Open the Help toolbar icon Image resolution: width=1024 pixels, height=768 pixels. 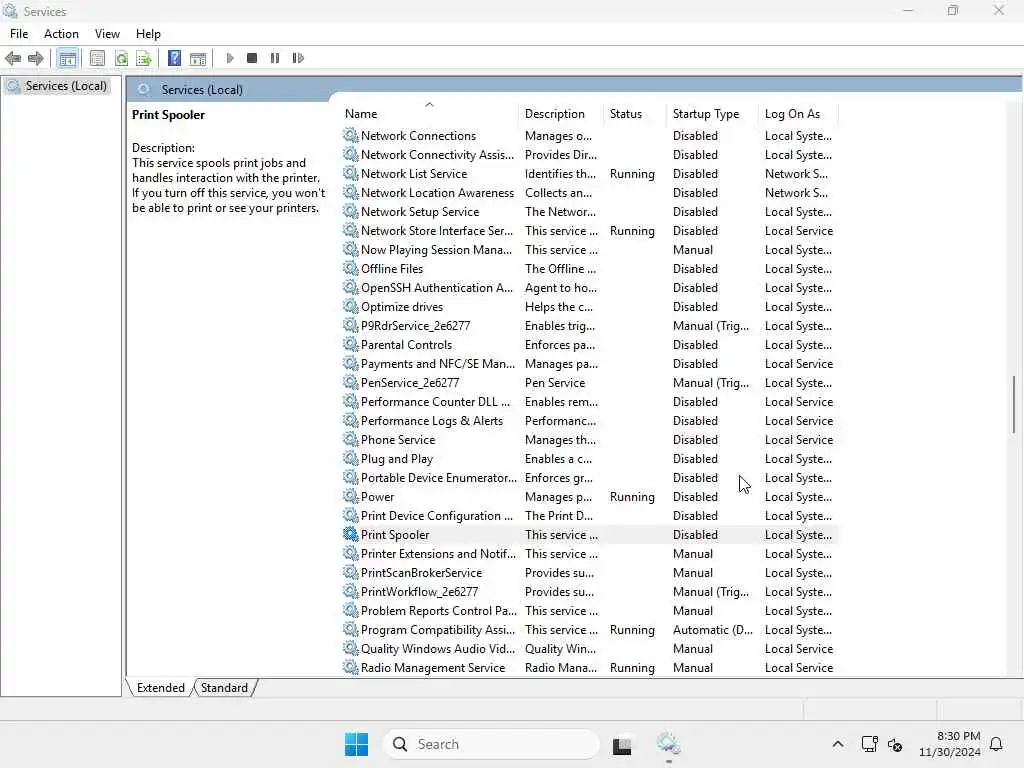point(174,58)
